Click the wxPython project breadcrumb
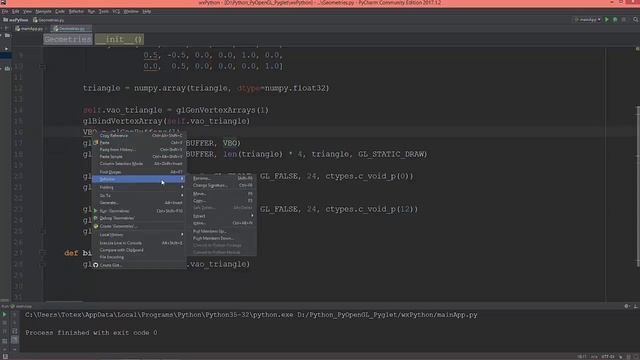The height and width of the screenshot is (360, 640). (x=16, y=20)
